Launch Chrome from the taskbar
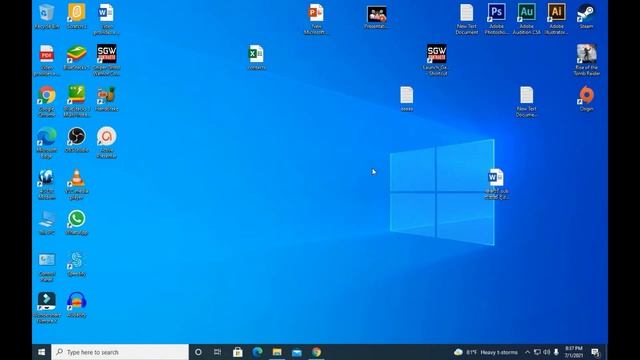This screenshot has width=640, height=360. [316, 352]
